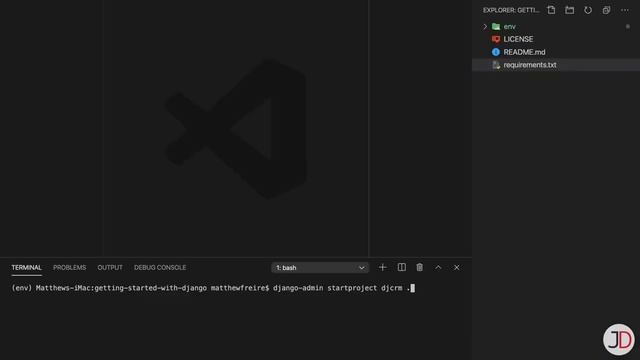Click the EXPLORER panel title
The height and width of the screenshot is (360, 640).
(x=511, y=10)
